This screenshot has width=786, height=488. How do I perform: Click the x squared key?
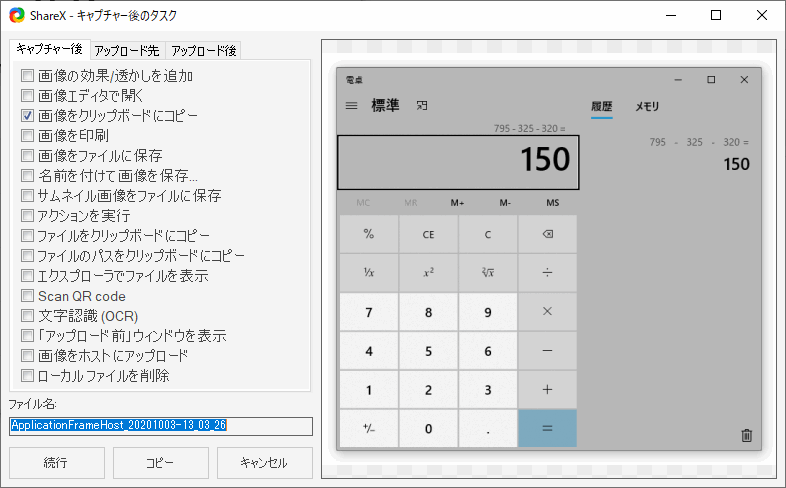click(428, 273)
